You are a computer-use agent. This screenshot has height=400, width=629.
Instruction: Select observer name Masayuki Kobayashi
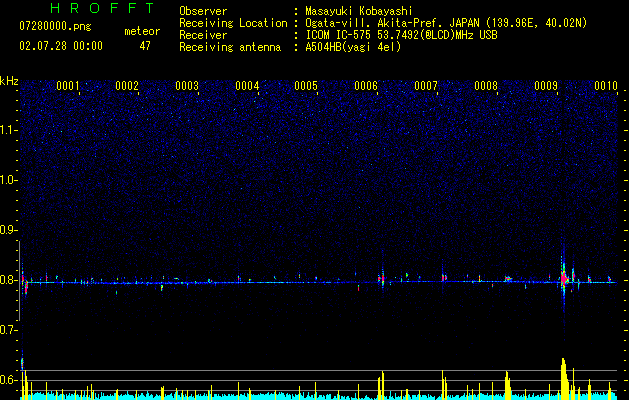pos(359,11)
